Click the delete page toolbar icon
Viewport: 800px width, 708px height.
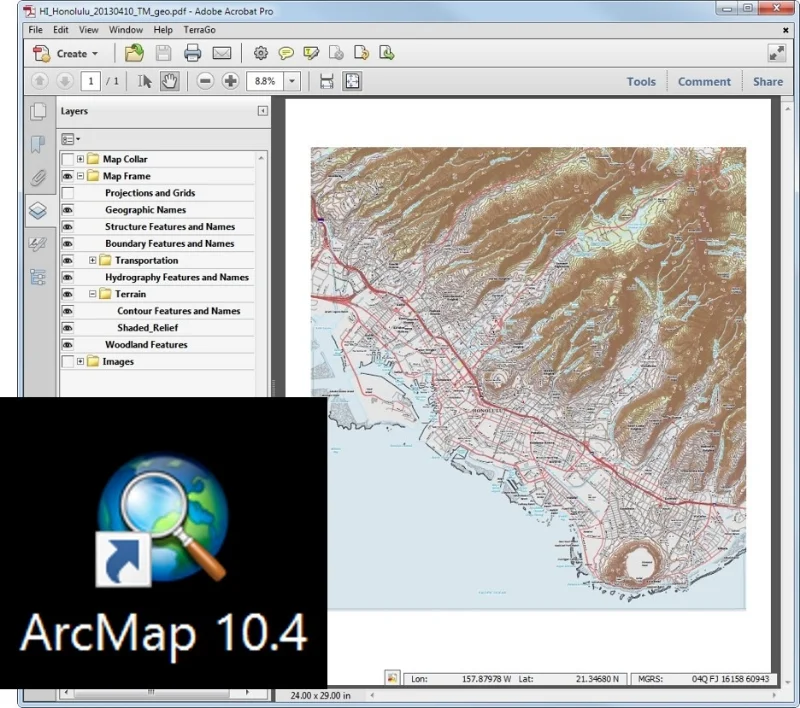click(336, 53)
